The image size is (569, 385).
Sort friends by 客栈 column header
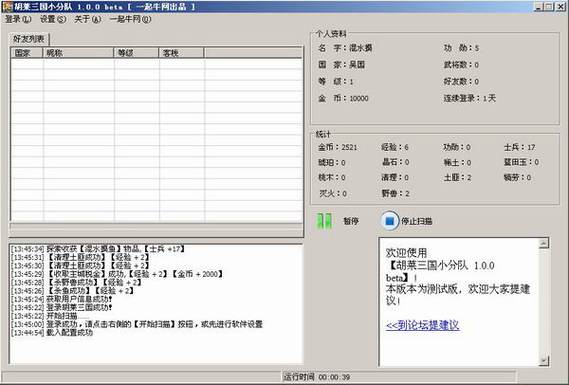coord(181,53)
